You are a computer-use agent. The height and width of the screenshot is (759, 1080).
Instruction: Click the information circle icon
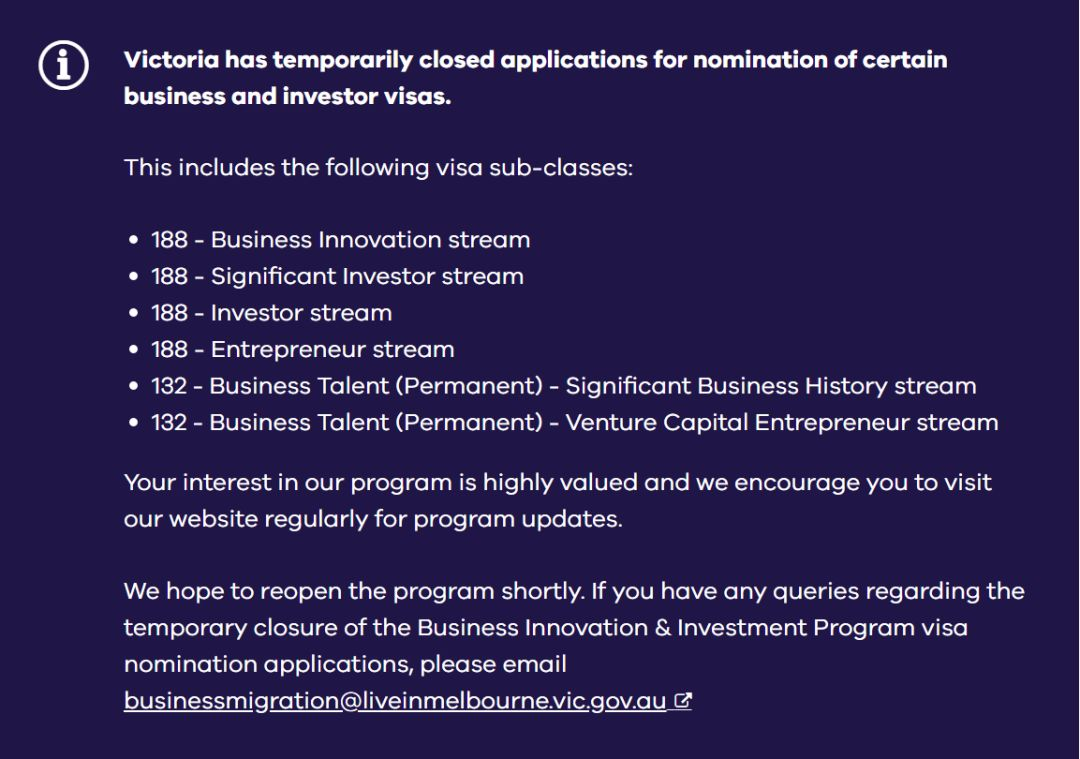(x=63, y=67)
